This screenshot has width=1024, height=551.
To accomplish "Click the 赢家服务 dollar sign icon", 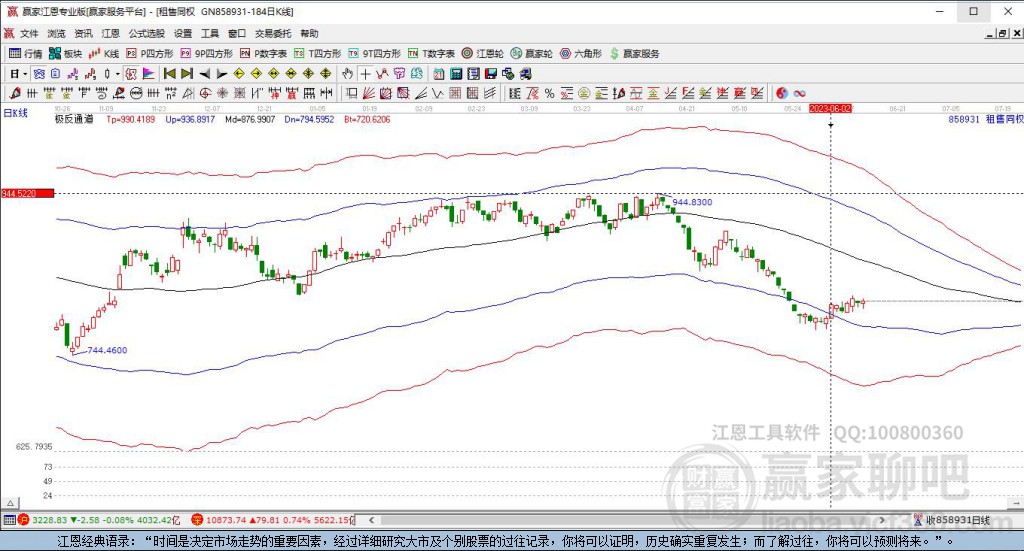I will point(615,53).
